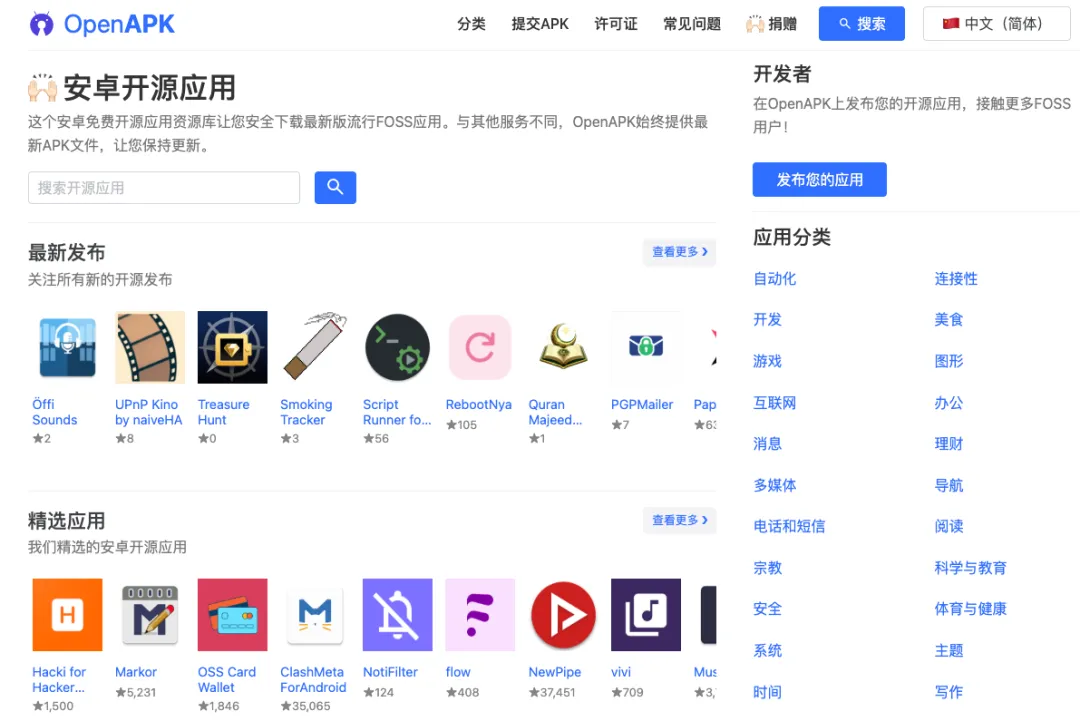
Task: Click the Markor app name link
Action: (136, 672)
